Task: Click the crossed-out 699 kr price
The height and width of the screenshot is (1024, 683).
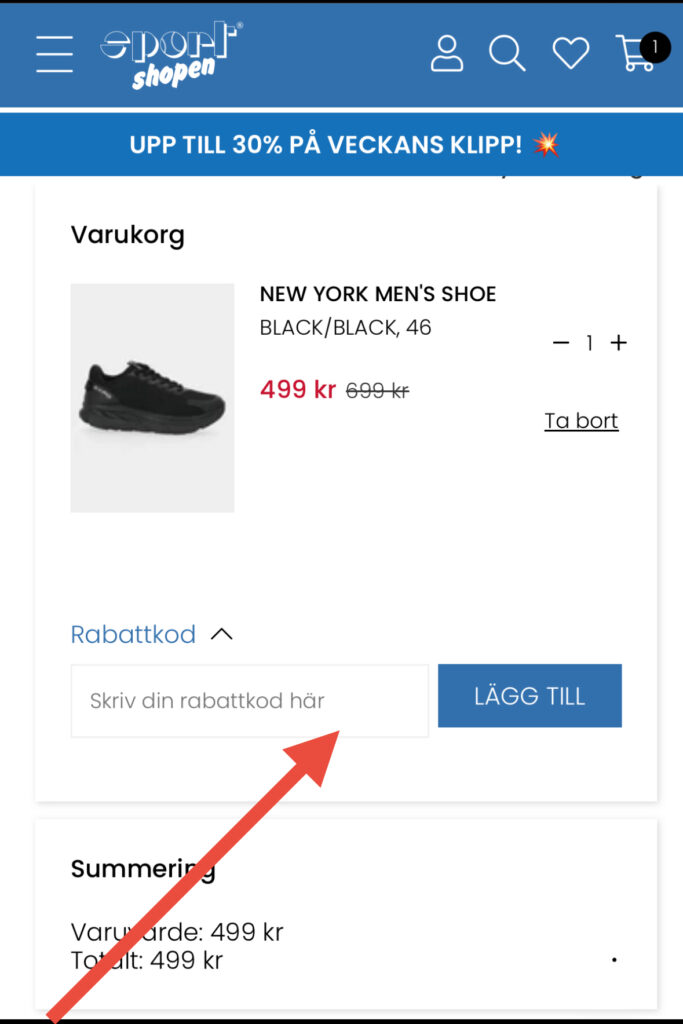Action: [x=377, y=391]
